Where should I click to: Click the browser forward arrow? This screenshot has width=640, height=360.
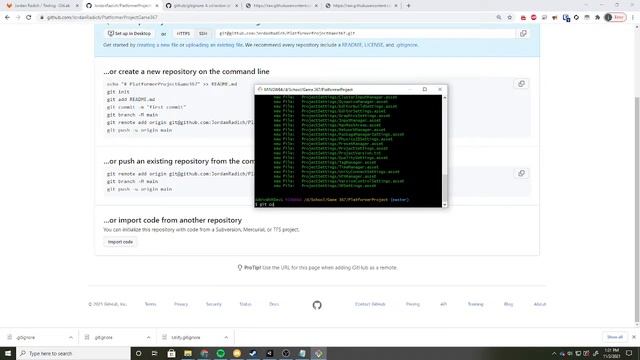(x=18, y=18)
